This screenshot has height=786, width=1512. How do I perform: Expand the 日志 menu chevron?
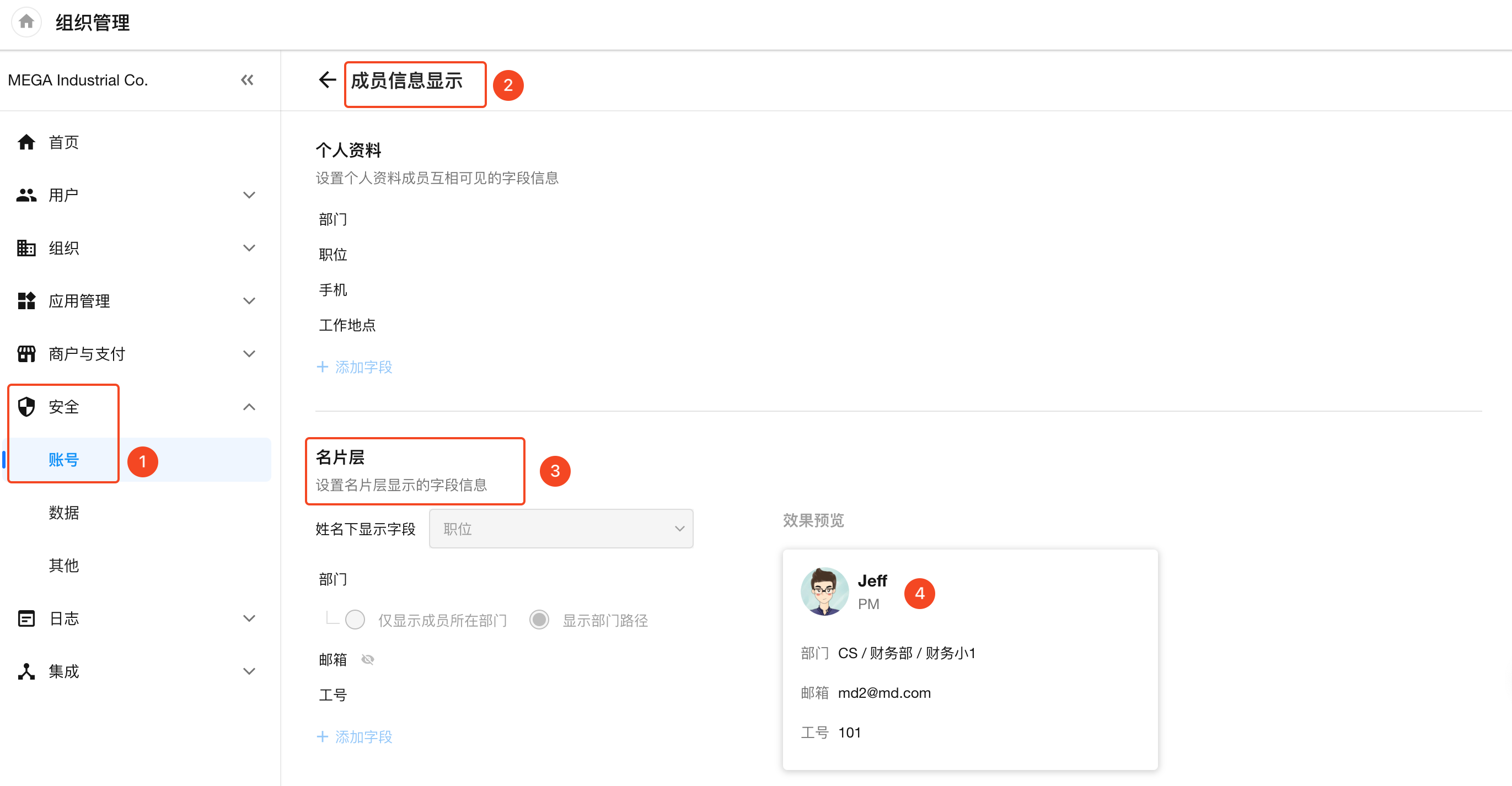pyautogui.click(x=249, y=618)
